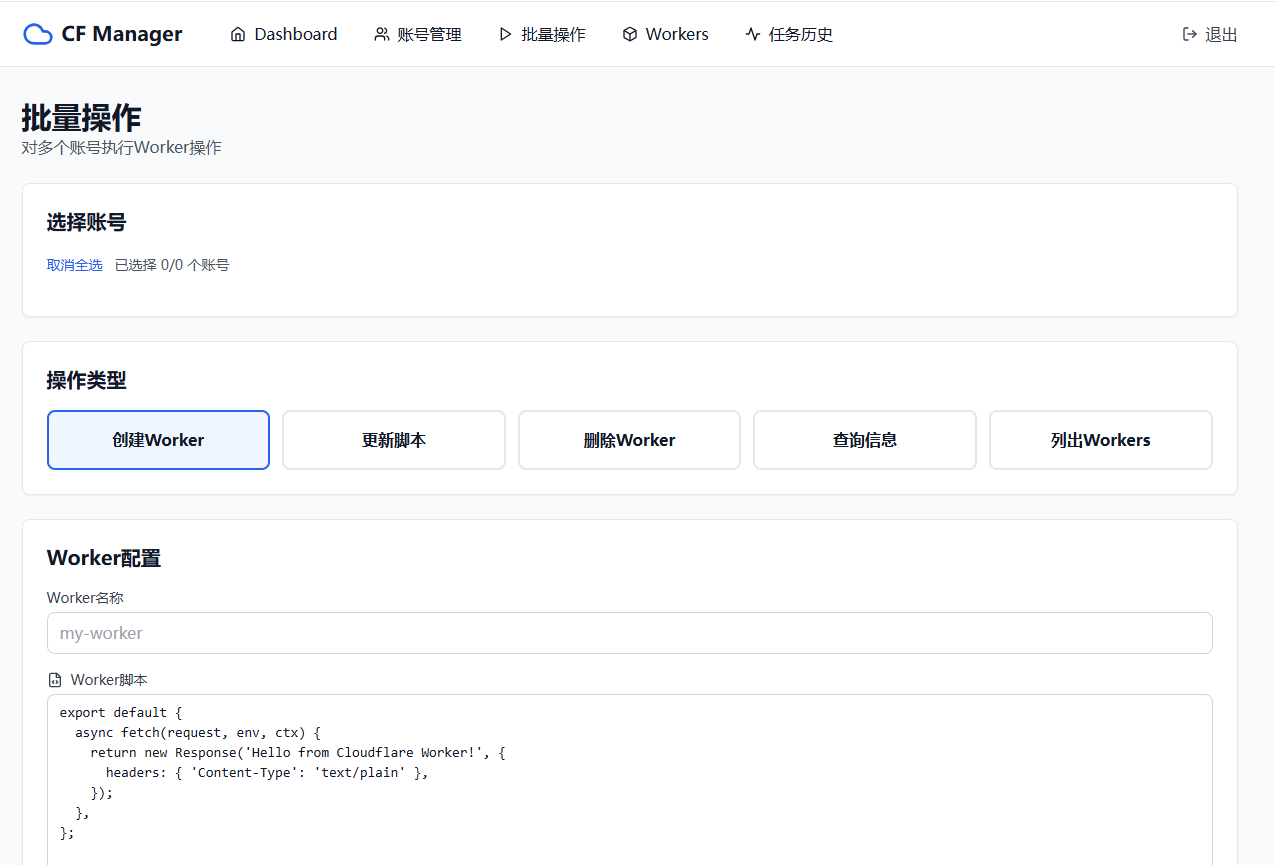Click the Worker脚本 label text
Screen dimensions: 1275x865
point(109,680)
